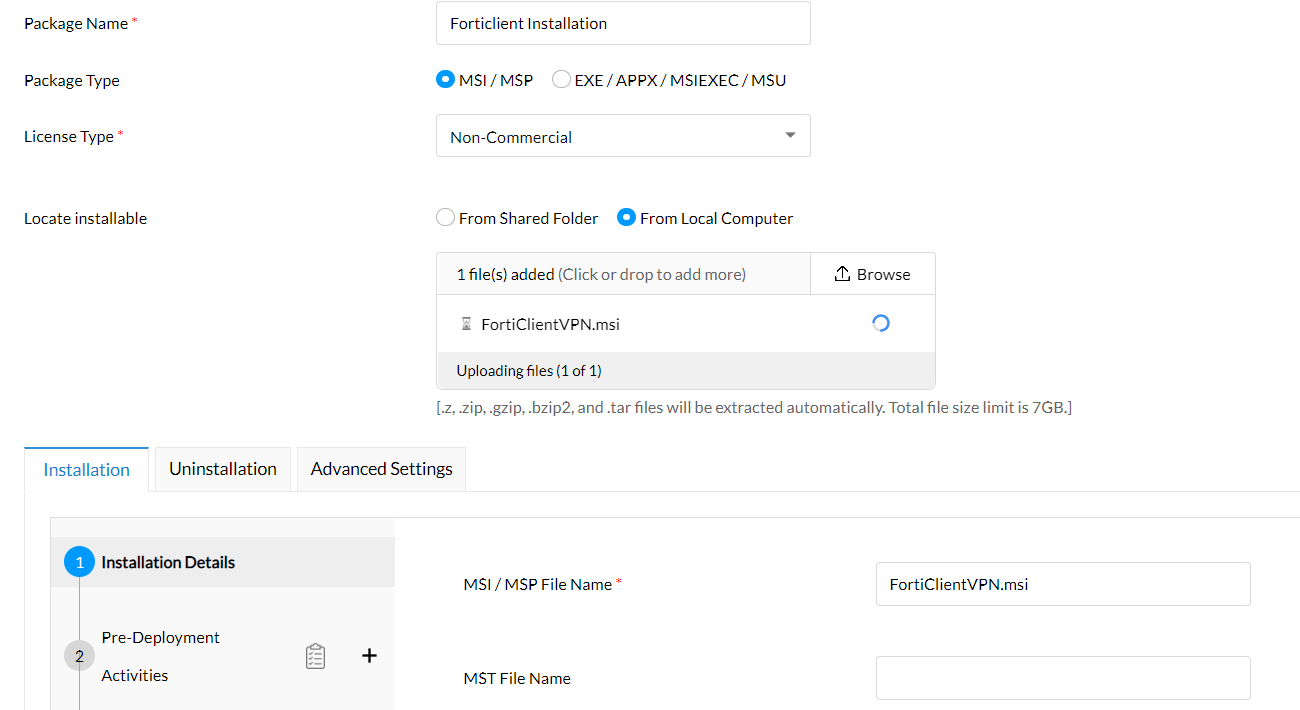Click the clipboard template icon for Pre-Deployment
Screen dimensions: 1300x710
tap(315, 656)
